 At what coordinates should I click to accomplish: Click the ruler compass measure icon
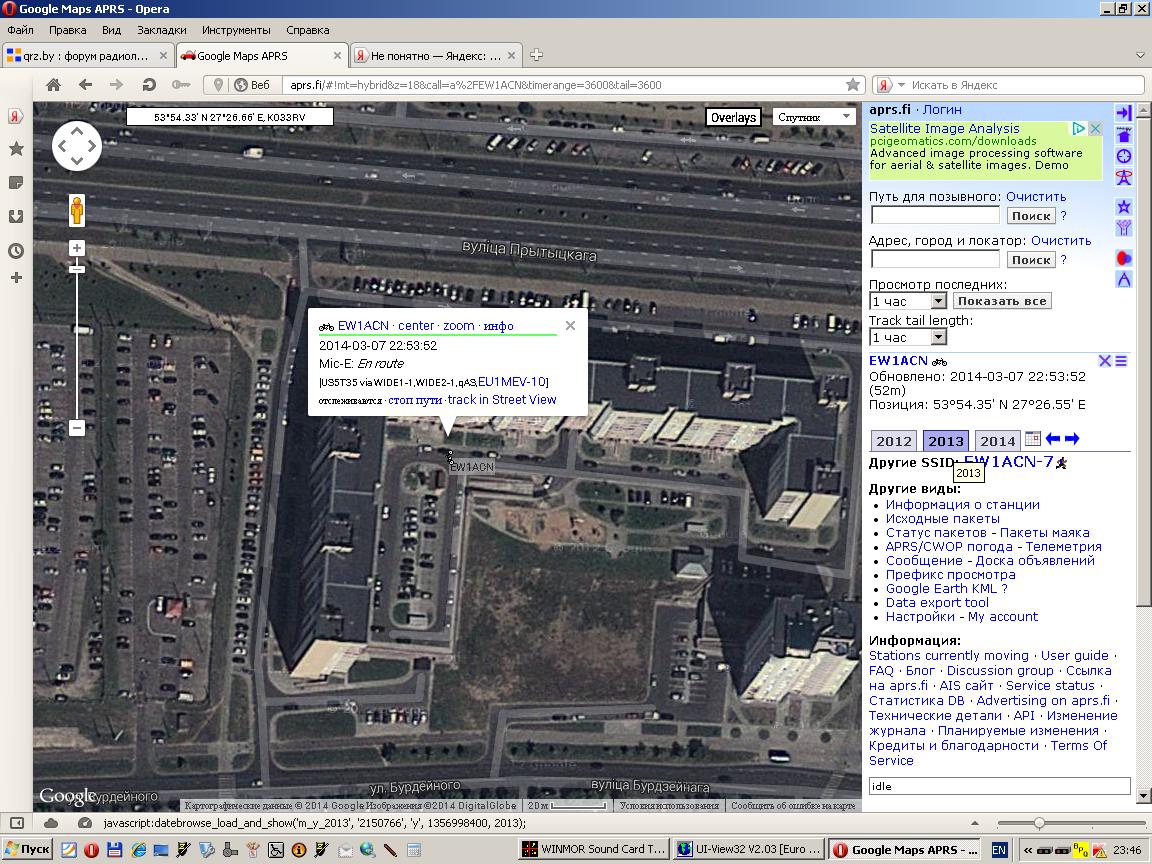click(x=1124, y=280)
